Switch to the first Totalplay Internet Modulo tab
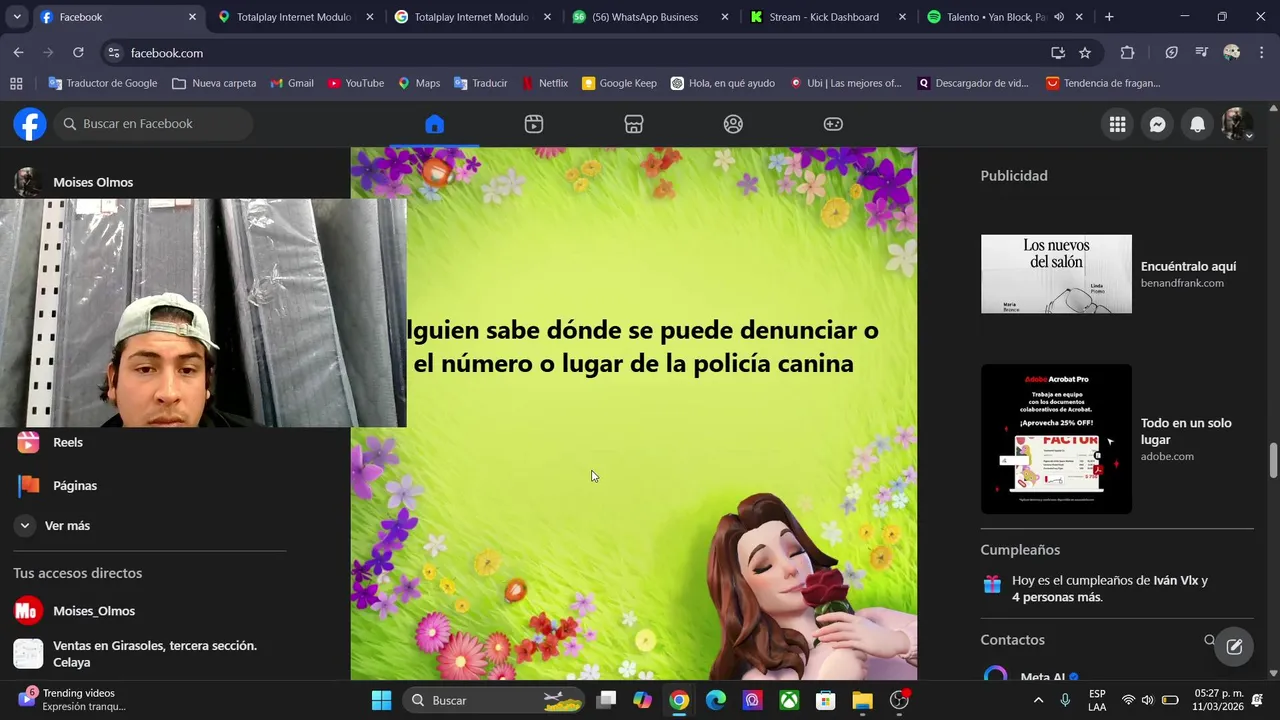Viewport: 1280px width, 720px height. [295, 17]
